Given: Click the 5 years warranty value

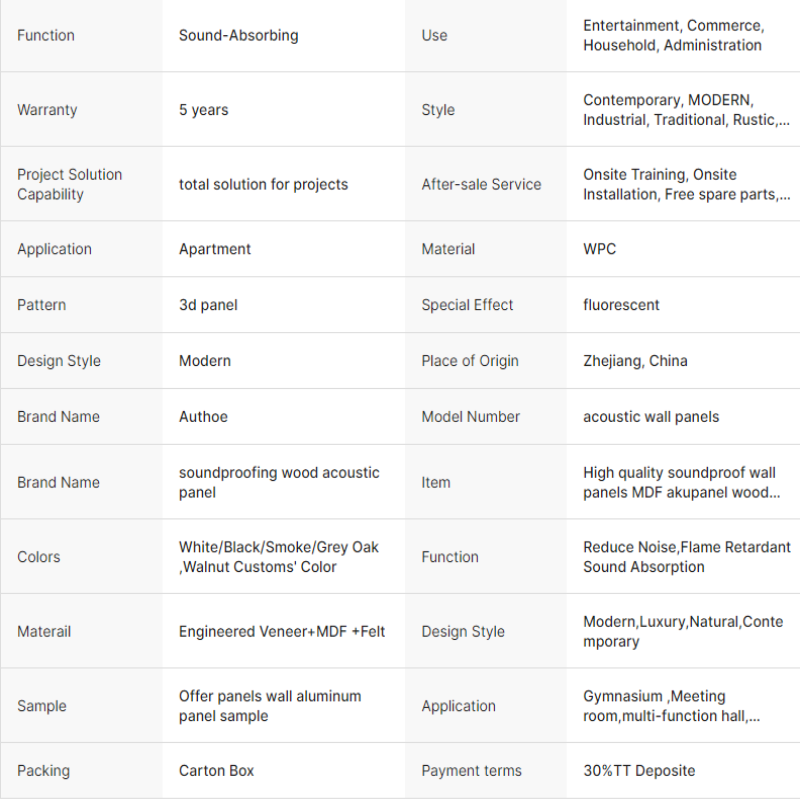Looking at the screenshot, I should tap(203, 110).
